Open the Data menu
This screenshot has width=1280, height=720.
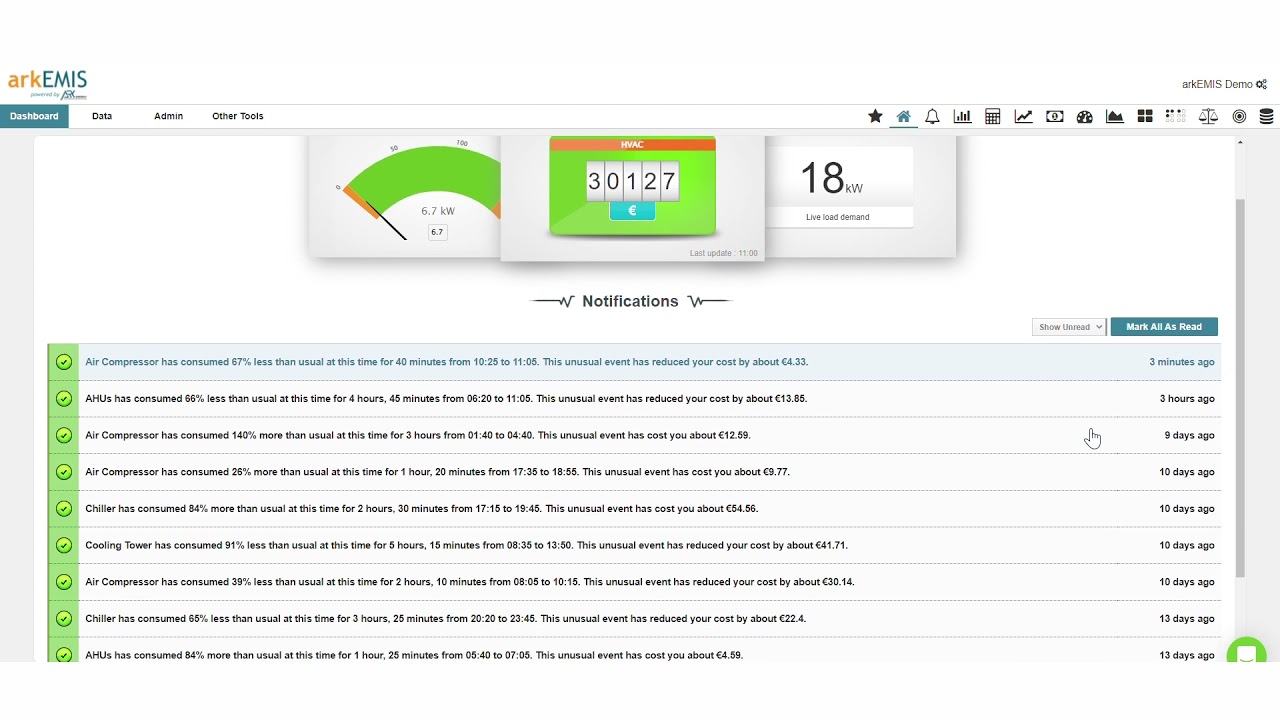(102, 116)
